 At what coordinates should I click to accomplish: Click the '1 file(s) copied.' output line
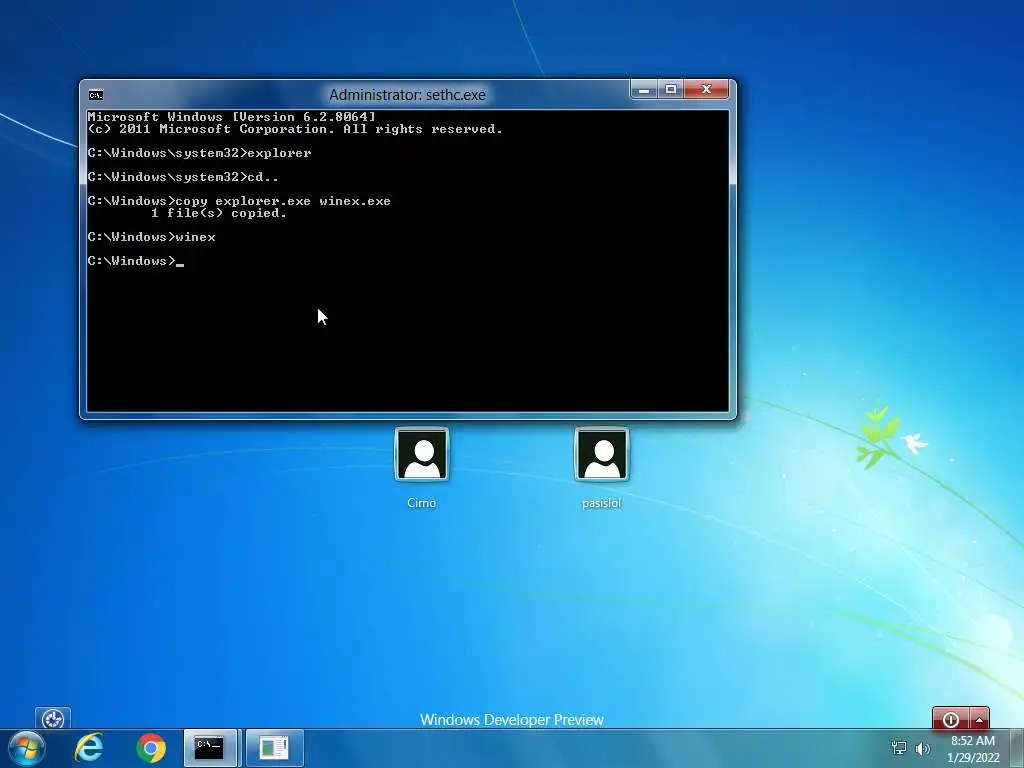click(x=219, y=213)
